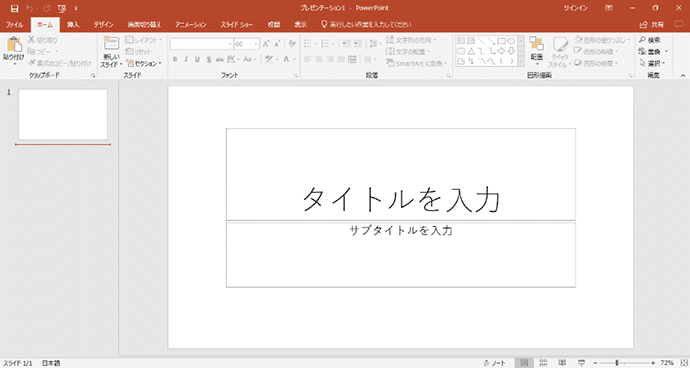
Task: Toggle Bold formatting button
Action: 175,59
